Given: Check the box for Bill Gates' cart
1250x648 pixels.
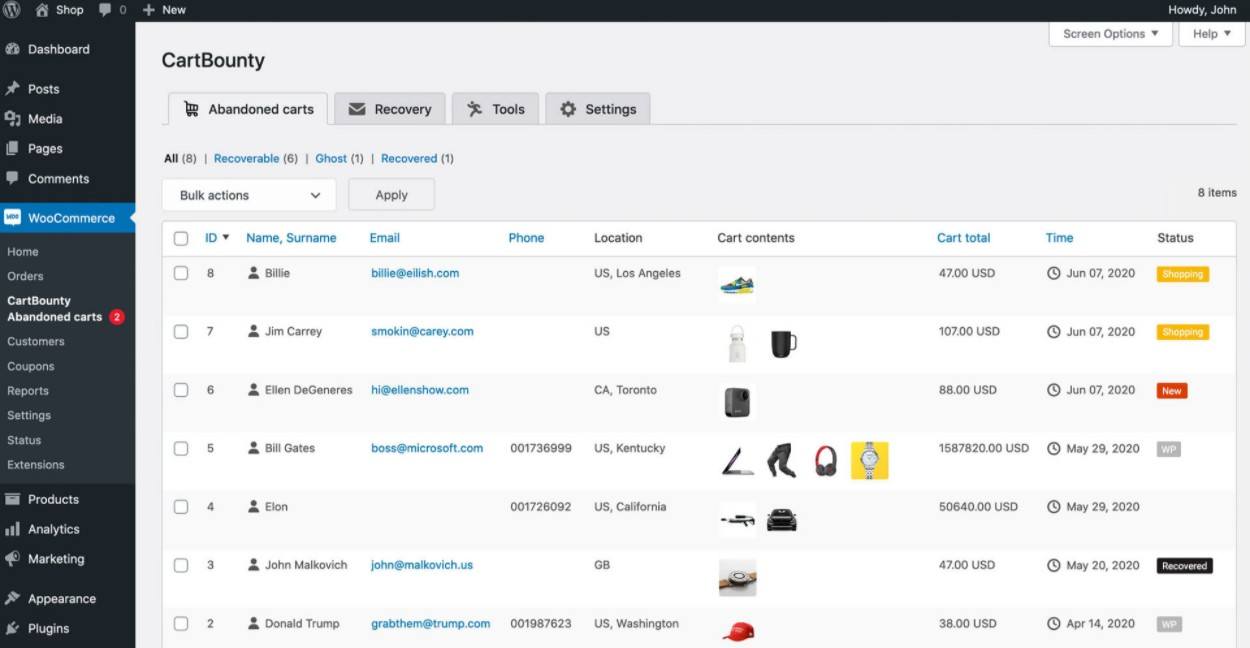Looking at the screenshot, I should [181, 448].
